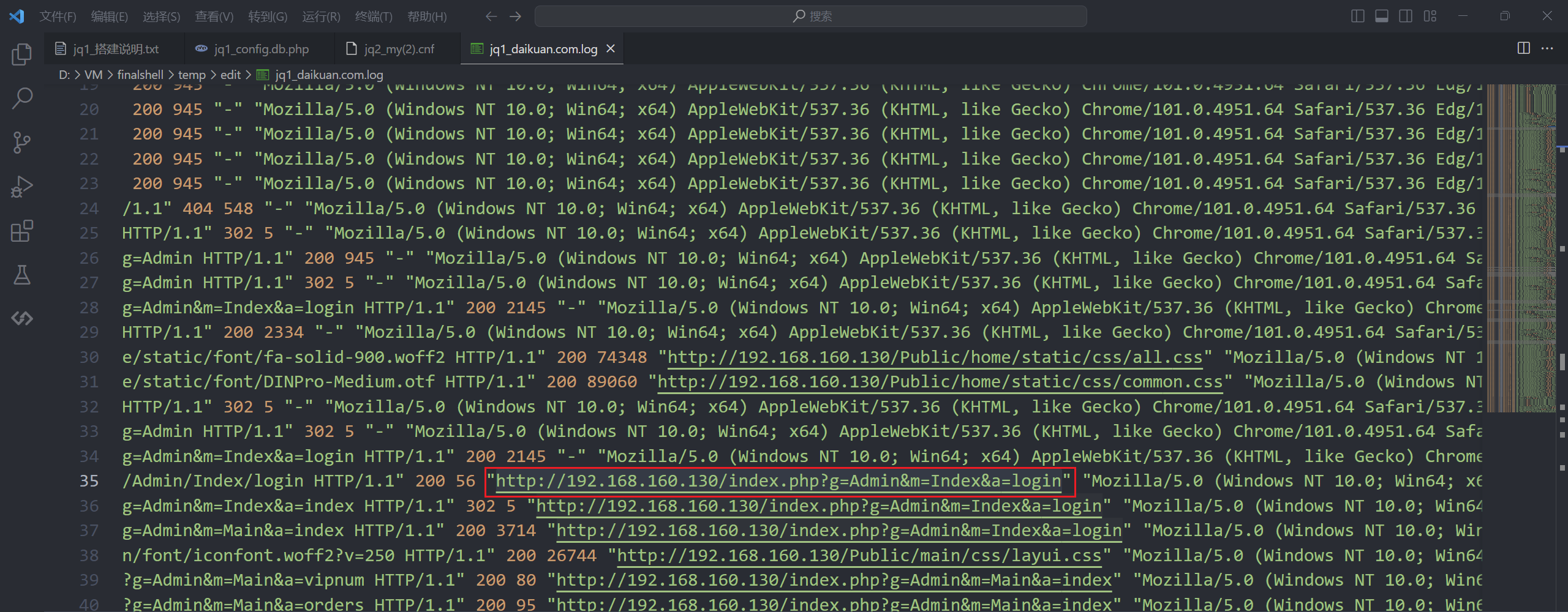Switch to the jq2_my(2).cnf tab
The height and width of the screenshot is (612, 1568).
point(398,49)
